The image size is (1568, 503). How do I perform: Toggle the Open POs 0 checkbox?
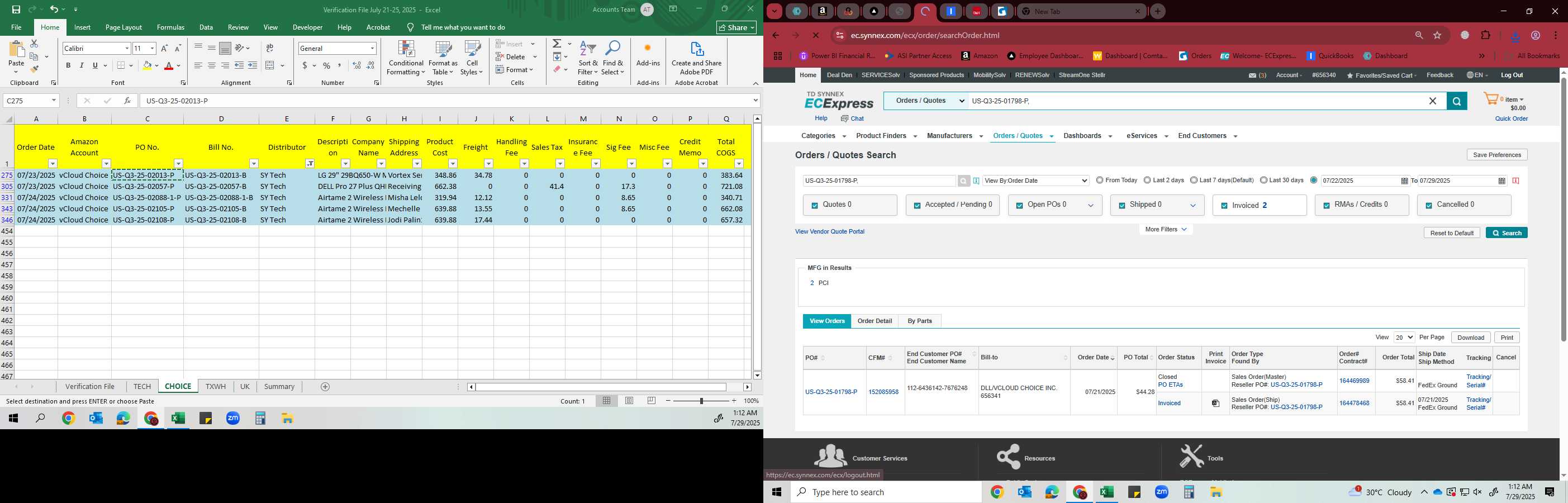[x=1019, y=206]
